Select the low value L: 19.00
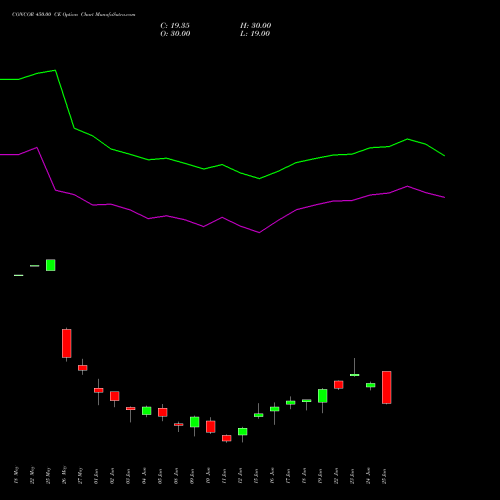The image size is (500, 500). 255,34
